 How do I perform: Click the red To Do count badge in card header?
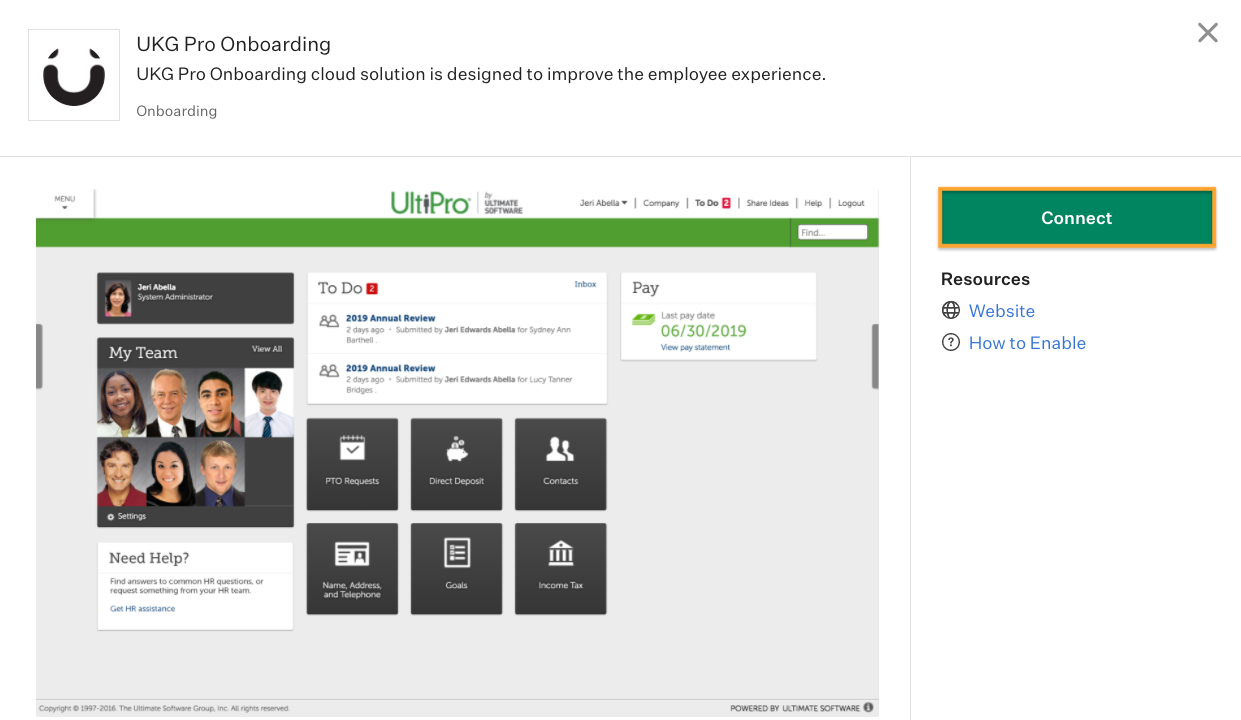point(372,288)
